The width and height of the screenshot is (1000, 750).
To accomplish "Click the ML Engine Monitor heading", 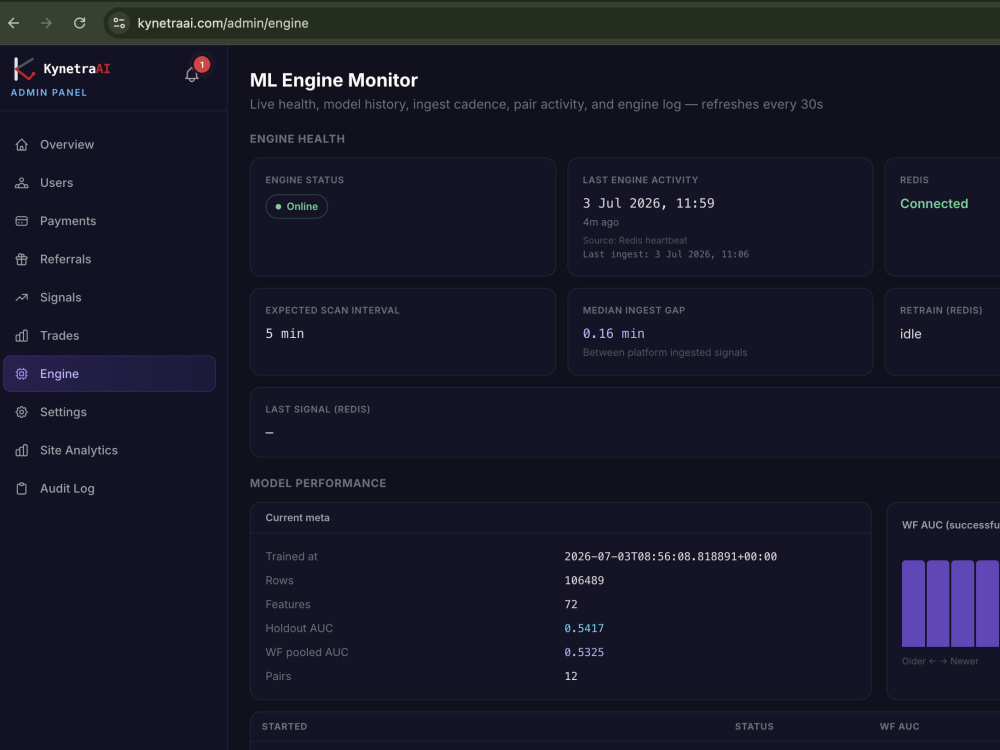I will tap(334, 80).
